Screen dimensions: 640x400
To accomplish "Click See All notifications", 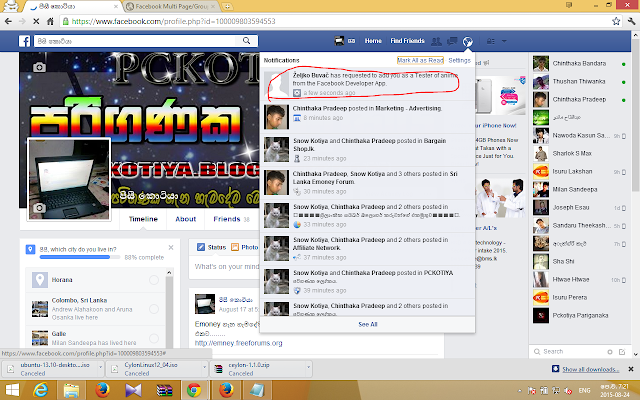I will click(368, 324).
